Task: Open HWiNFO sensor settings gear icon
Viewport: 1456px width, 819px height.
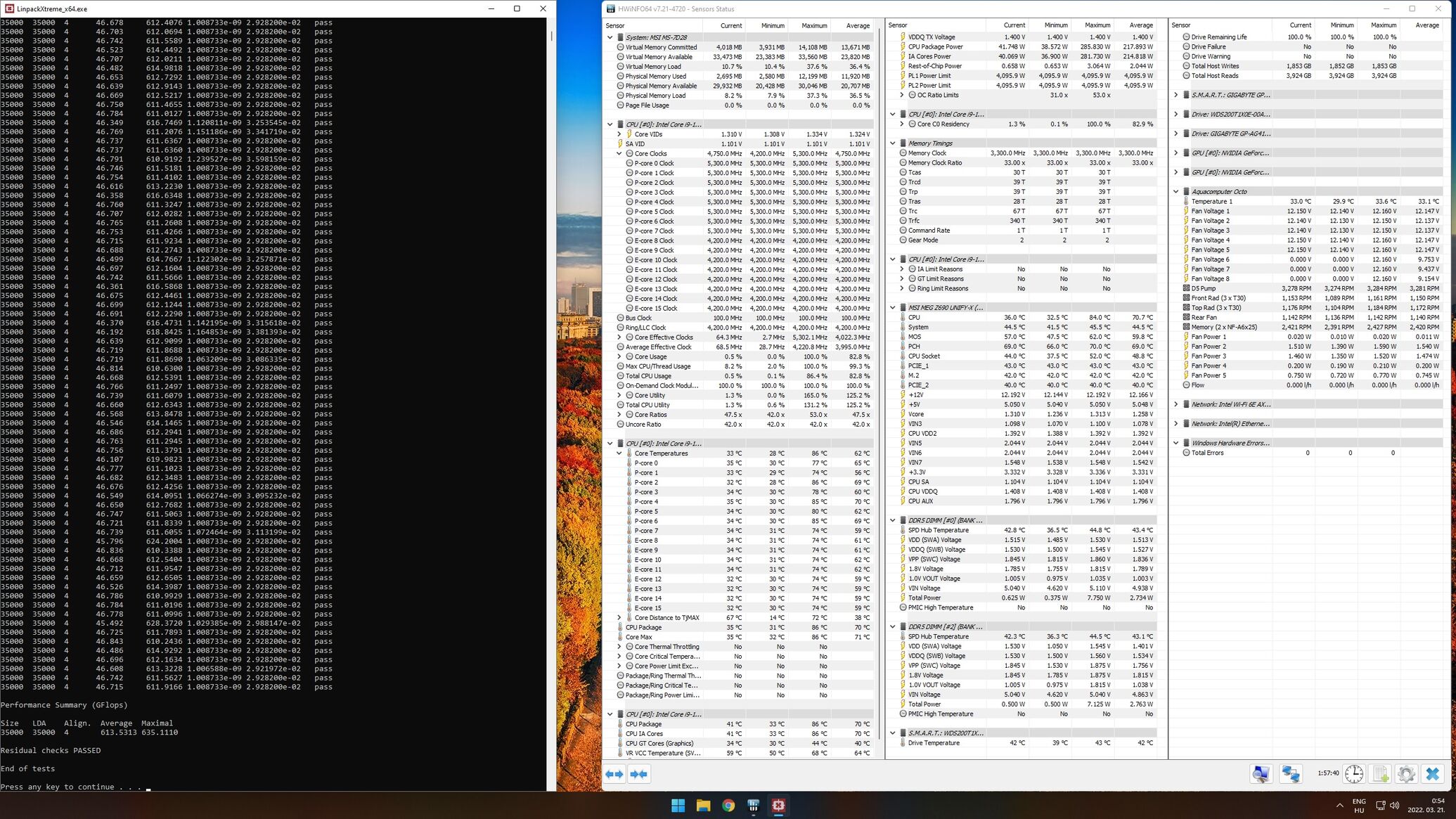Action: click(1406, 774)
